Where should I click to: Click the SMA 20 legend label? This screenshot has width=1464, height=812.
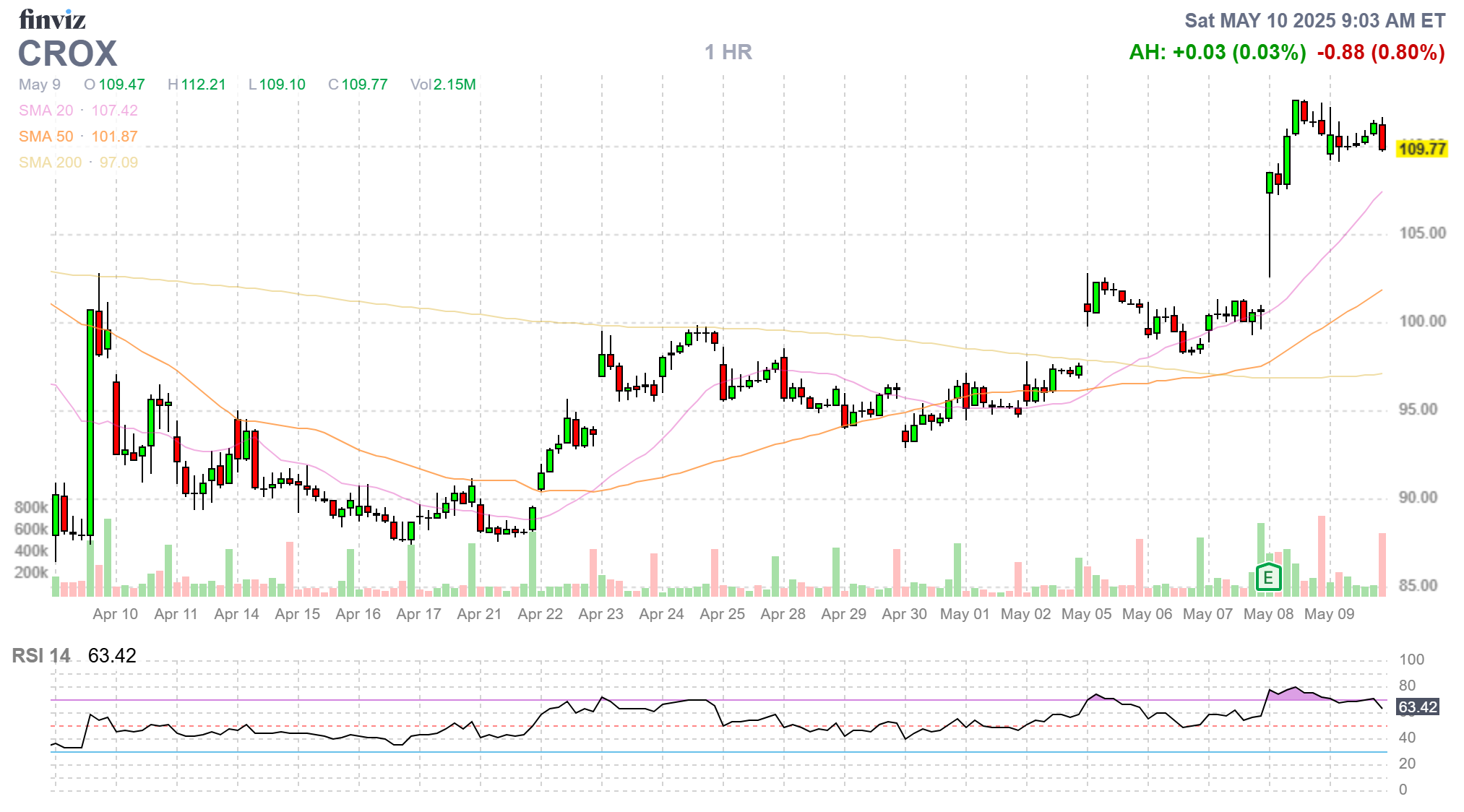coord(46,111)
